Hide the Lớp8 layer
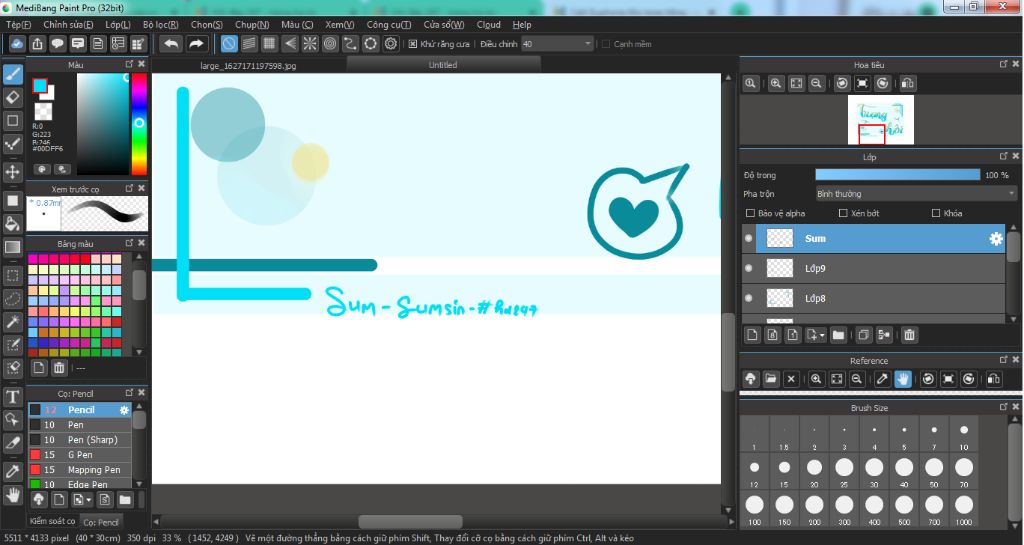The image size is (1024, 545). (x=748, y=298)
